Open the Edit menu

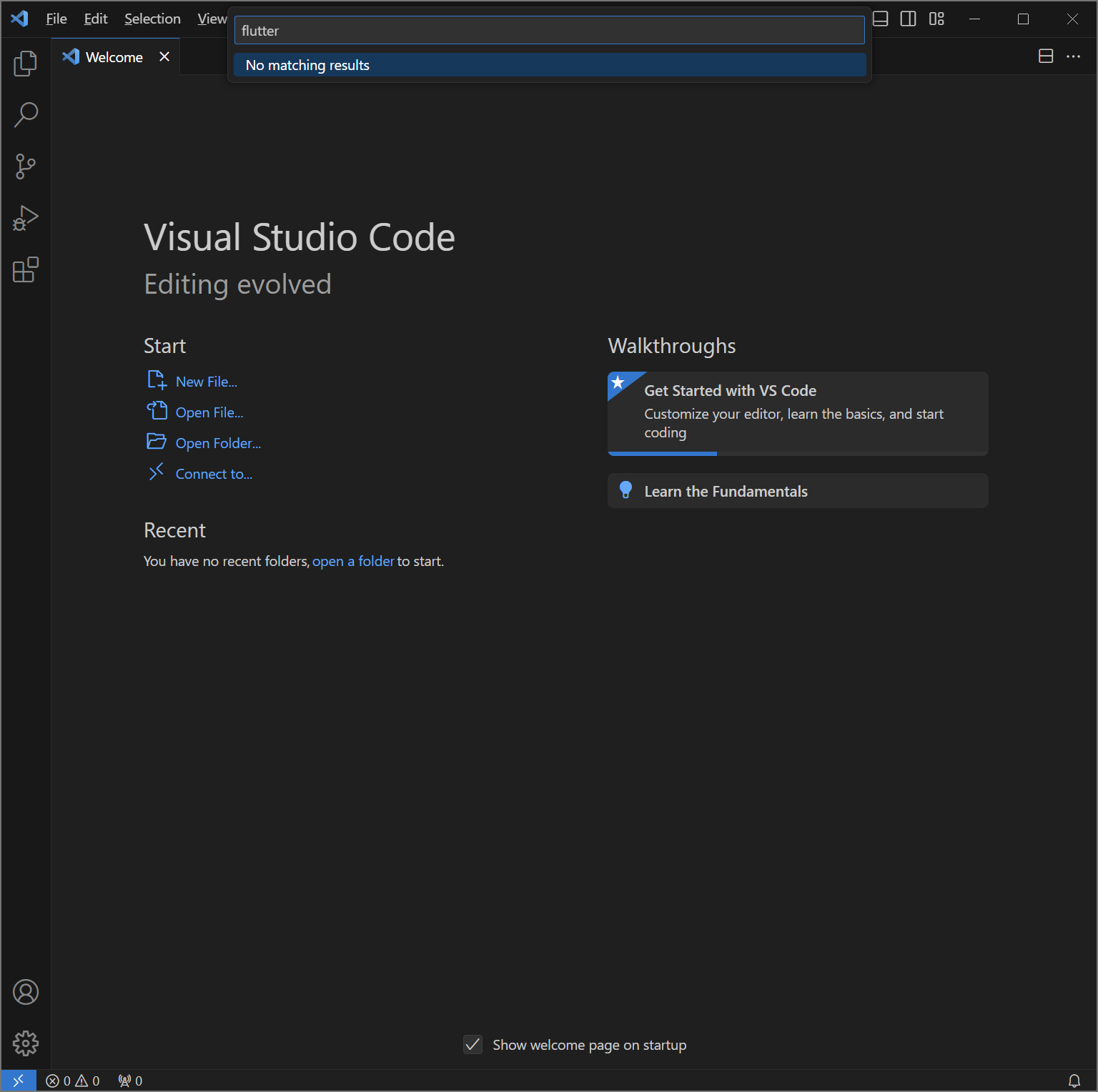click(96, 19)
